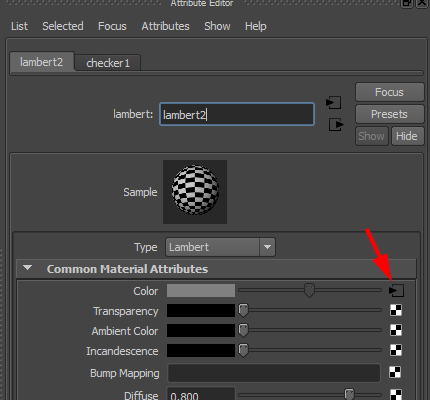Collapse the Common Material Attributes section
Viewport: 430px width, 400px height.
(x=27, y=268)
